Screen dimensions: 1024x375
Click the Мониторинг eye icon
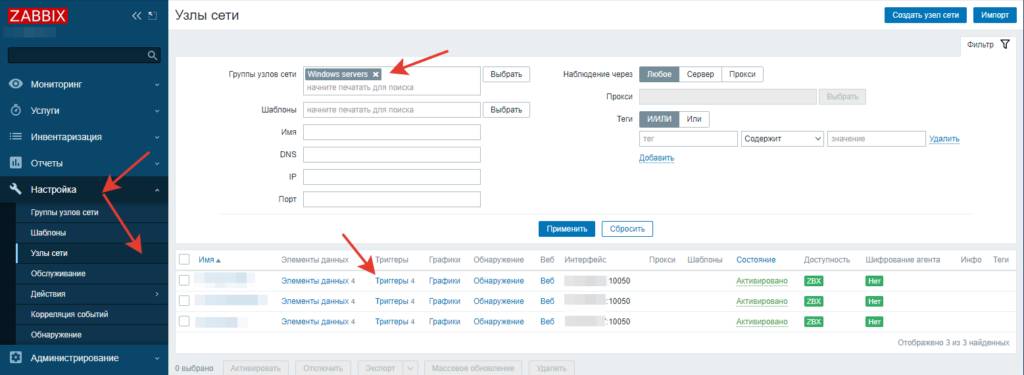(16, 84)
